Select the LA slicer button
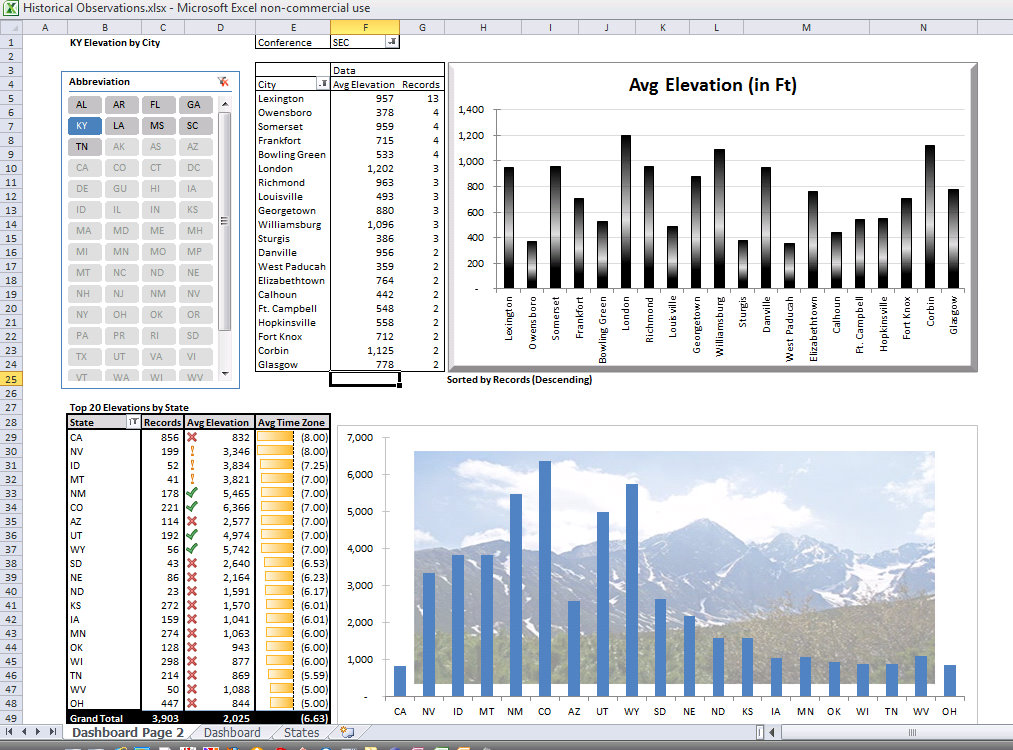This screenshot has height=750, width=1013. (119, 126)
